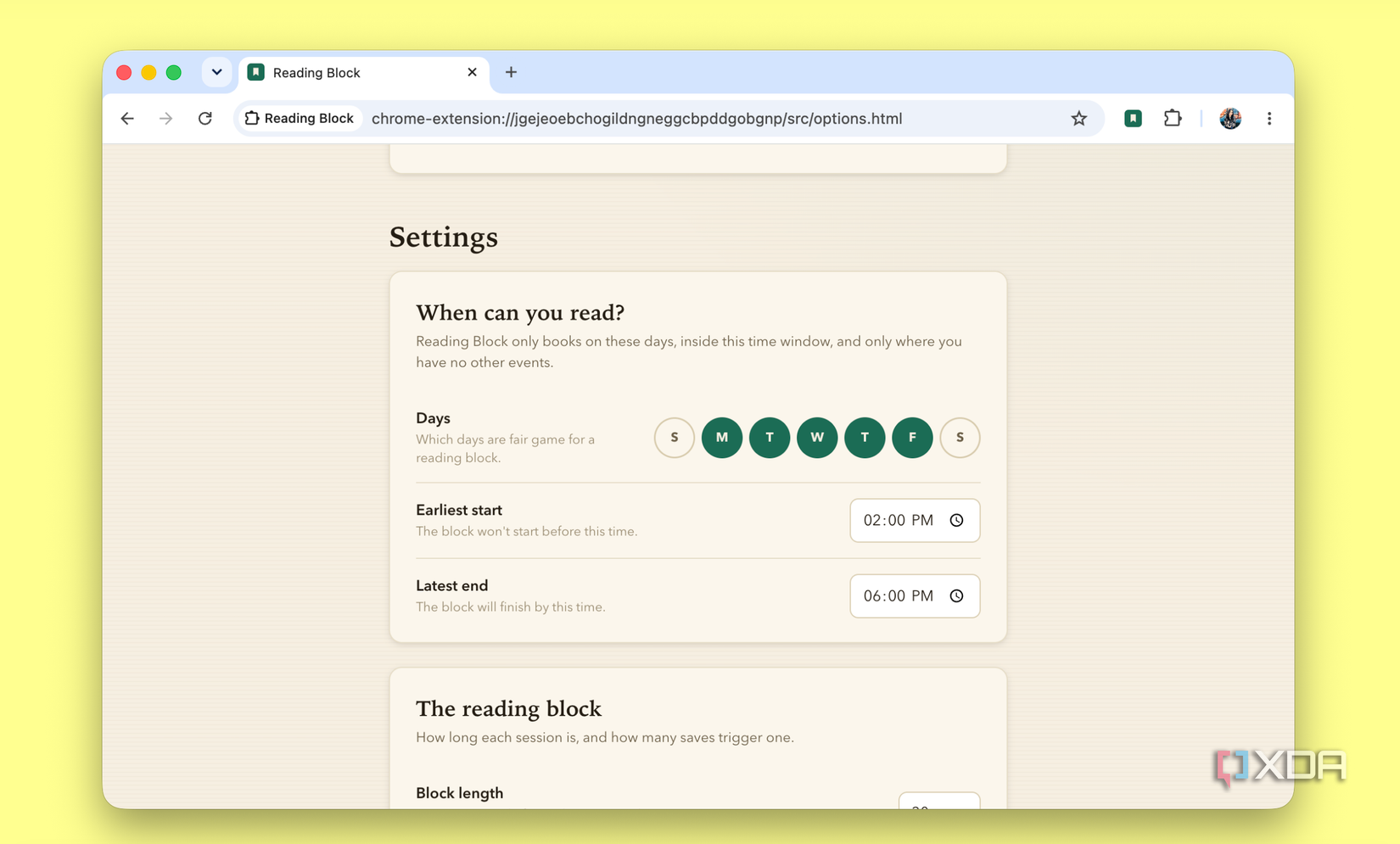Click the 'Earliest start' label

point(459,510)
